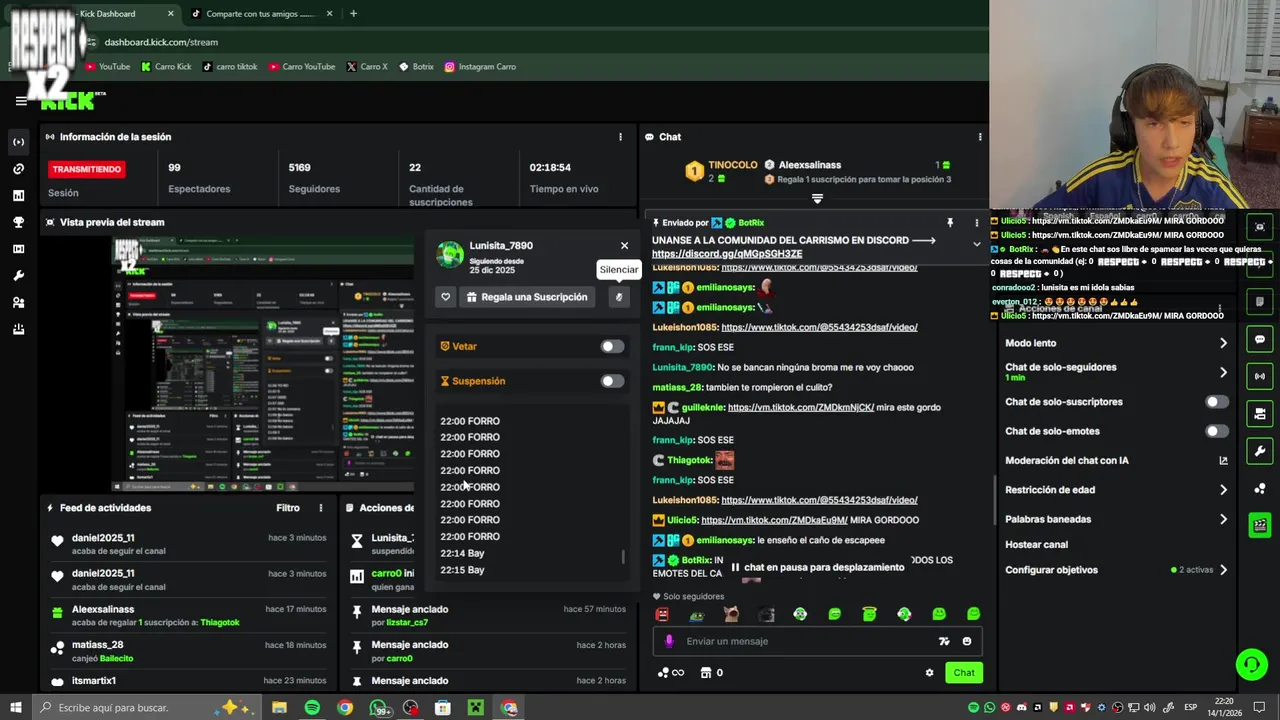Toggle the Suspensión switch
1280x720 pixels.
pyautogui.click(x=612, y=381)
